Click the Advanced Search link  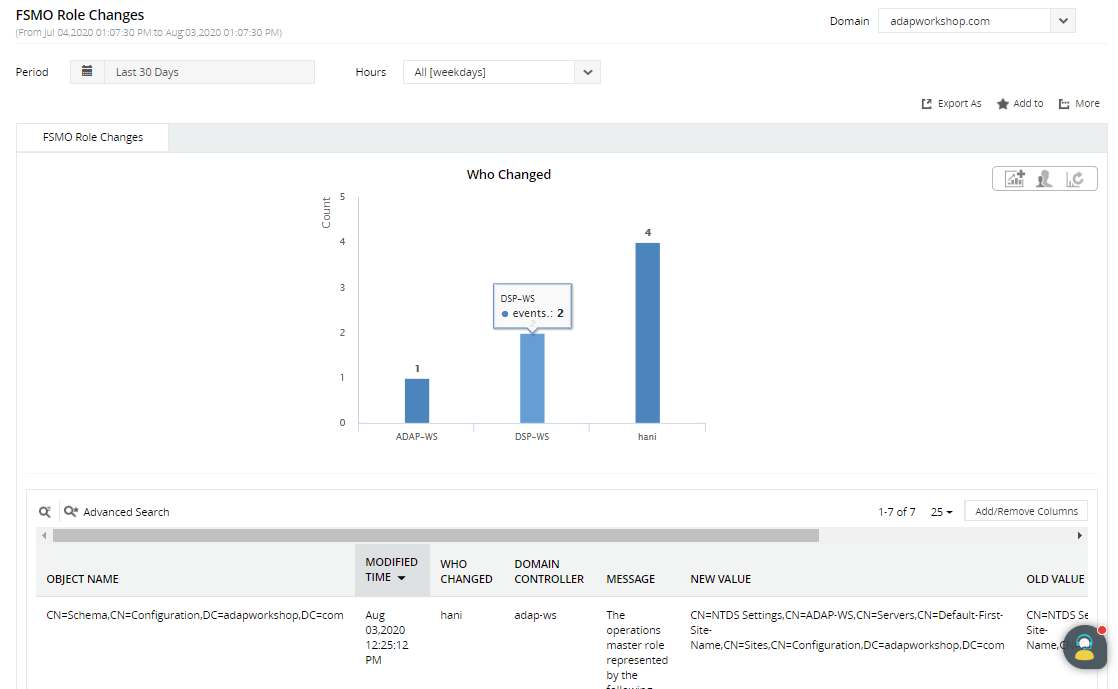point(126,512)
